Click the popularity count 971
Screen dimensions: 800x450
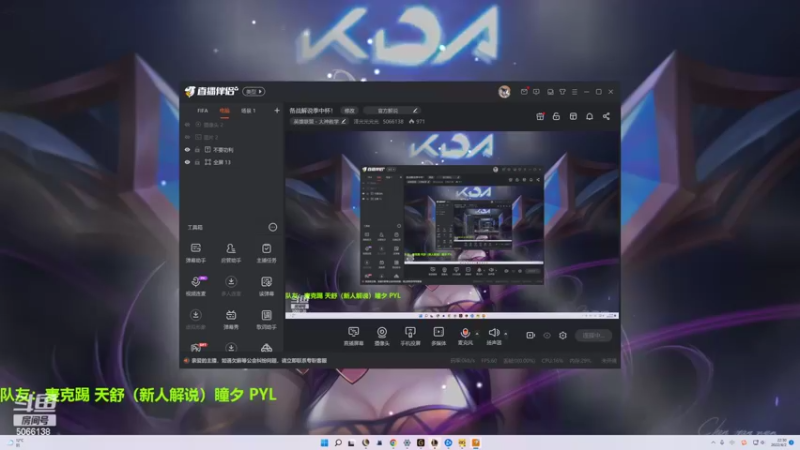[x=417, y=122]
